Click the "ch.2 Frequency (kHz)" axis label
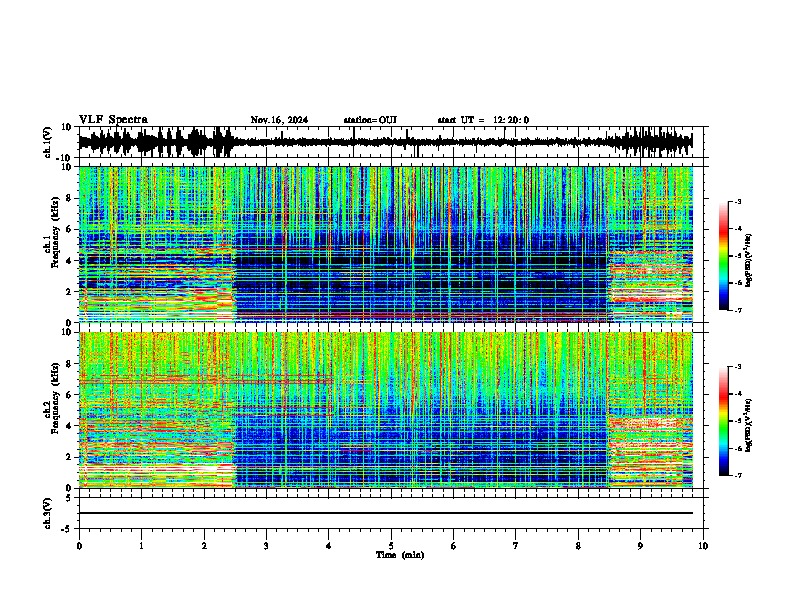This screenshot has height=612, width=792. (x=51, y=398)
